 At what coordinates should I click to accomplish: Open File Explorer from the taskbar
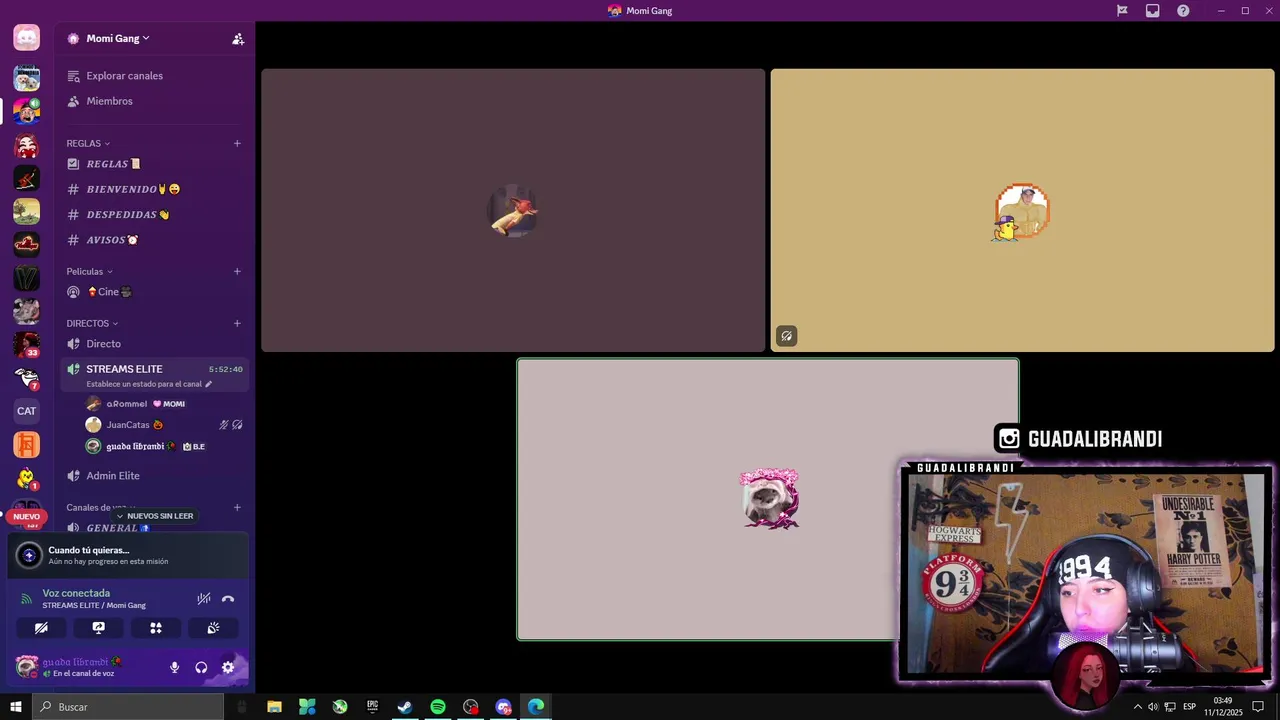click(274, 707)
